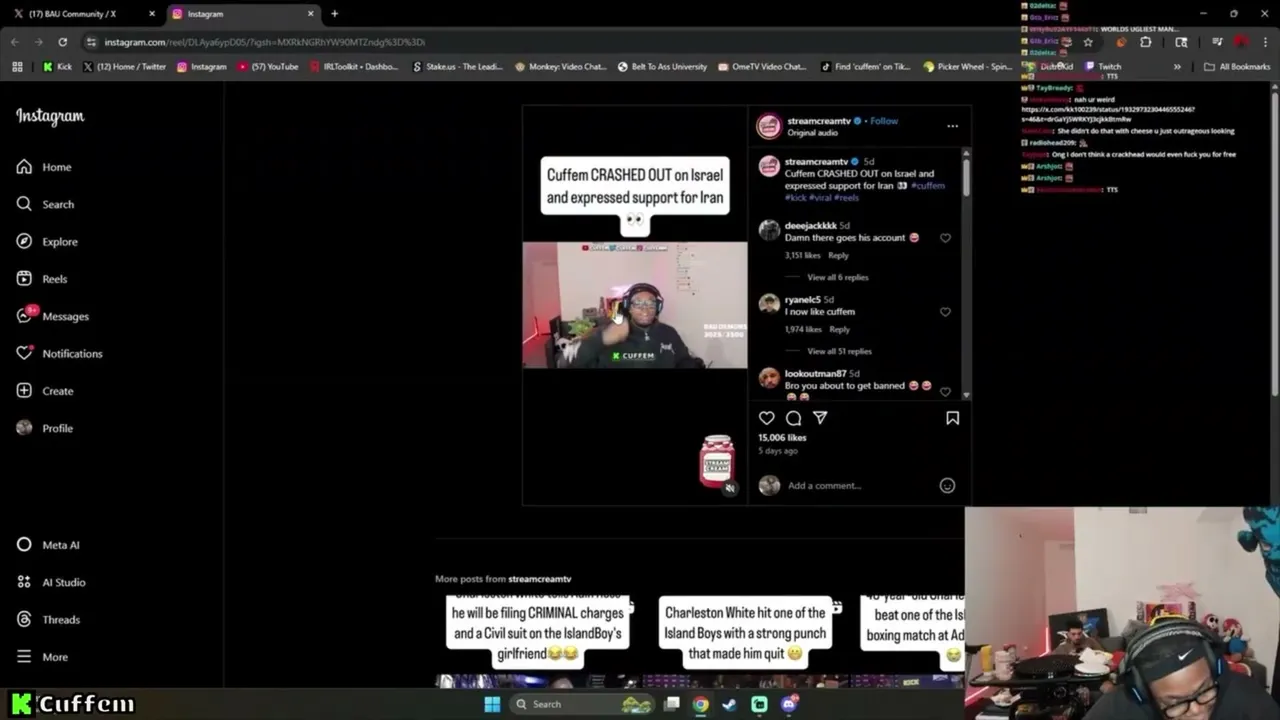
Task: Open the three-dot post options menu
Action: (952, 126)
